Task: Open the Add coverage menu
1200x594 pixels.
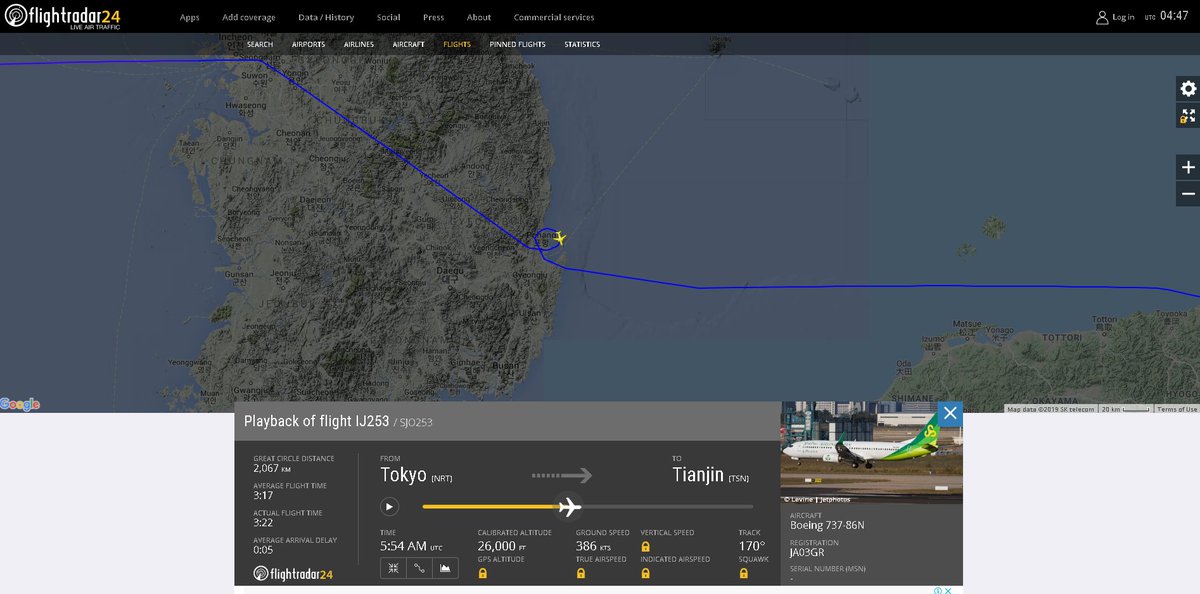Action: point(249,17)
